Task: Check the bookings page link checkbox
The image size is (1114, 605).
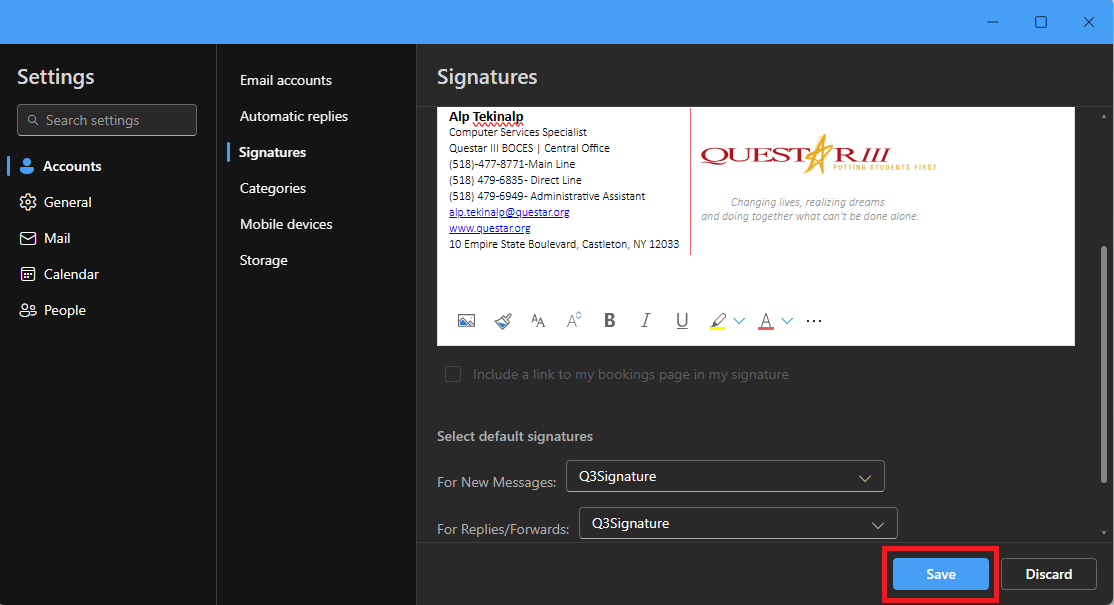Action: (453, 374)
